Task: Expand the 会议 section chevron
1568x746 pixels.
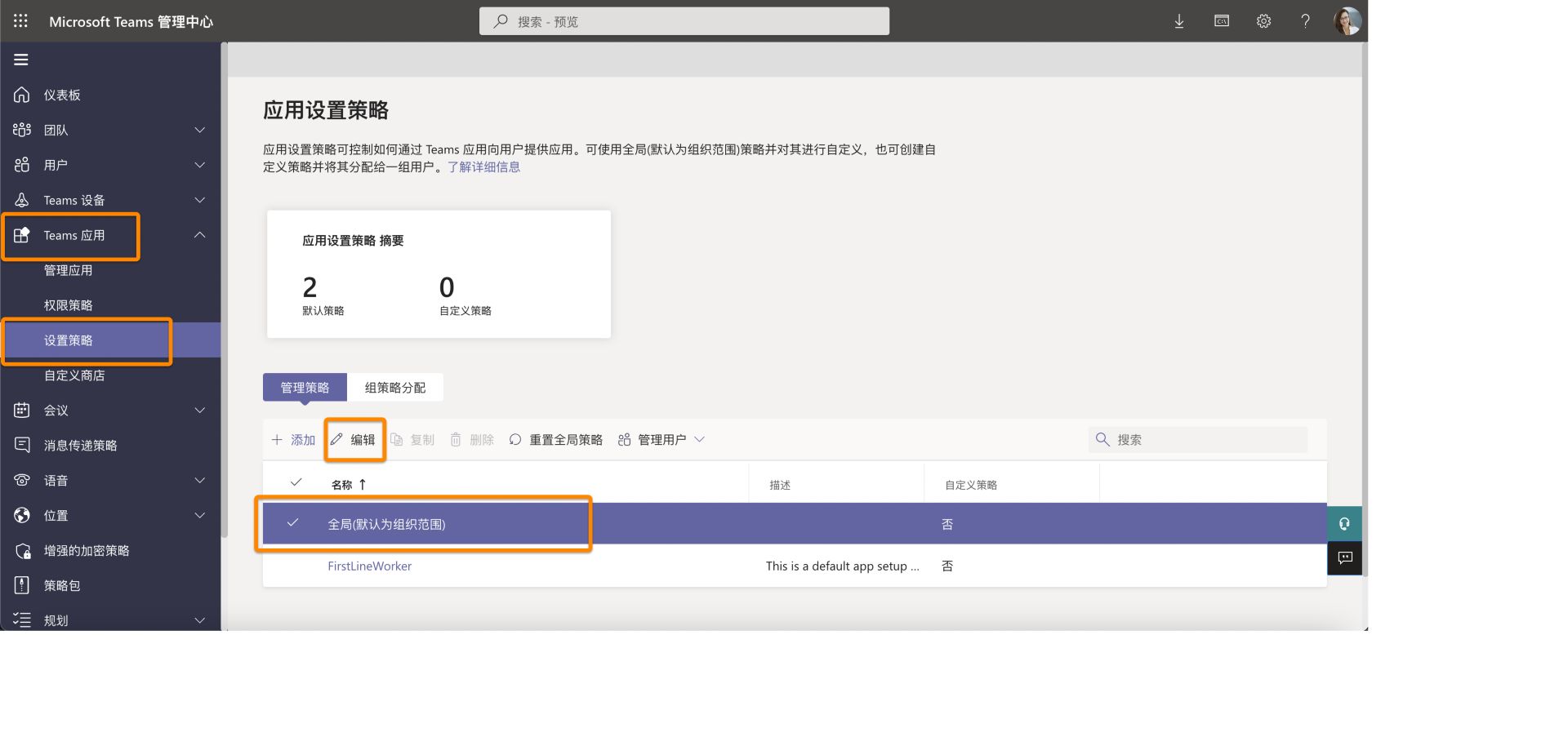Action: coord(200,411)
